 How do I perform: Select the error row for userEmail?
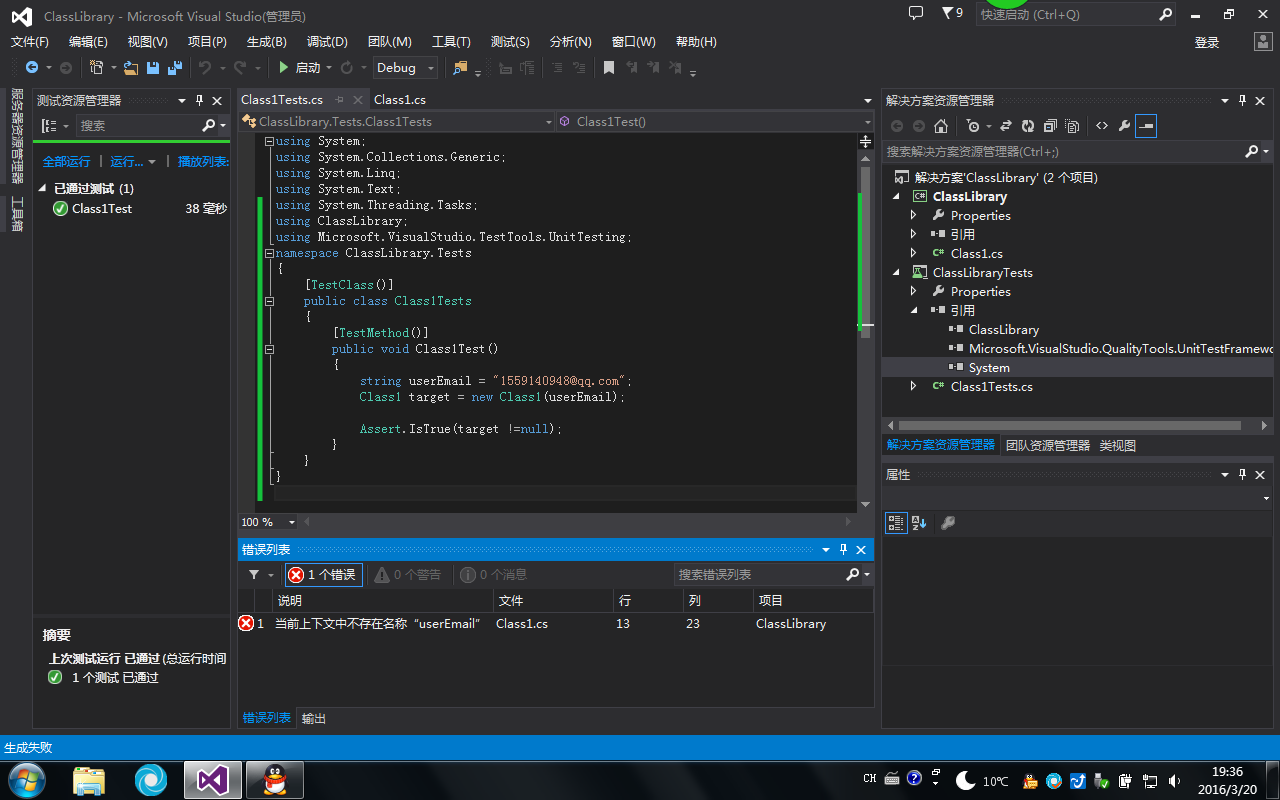(555, 624)
